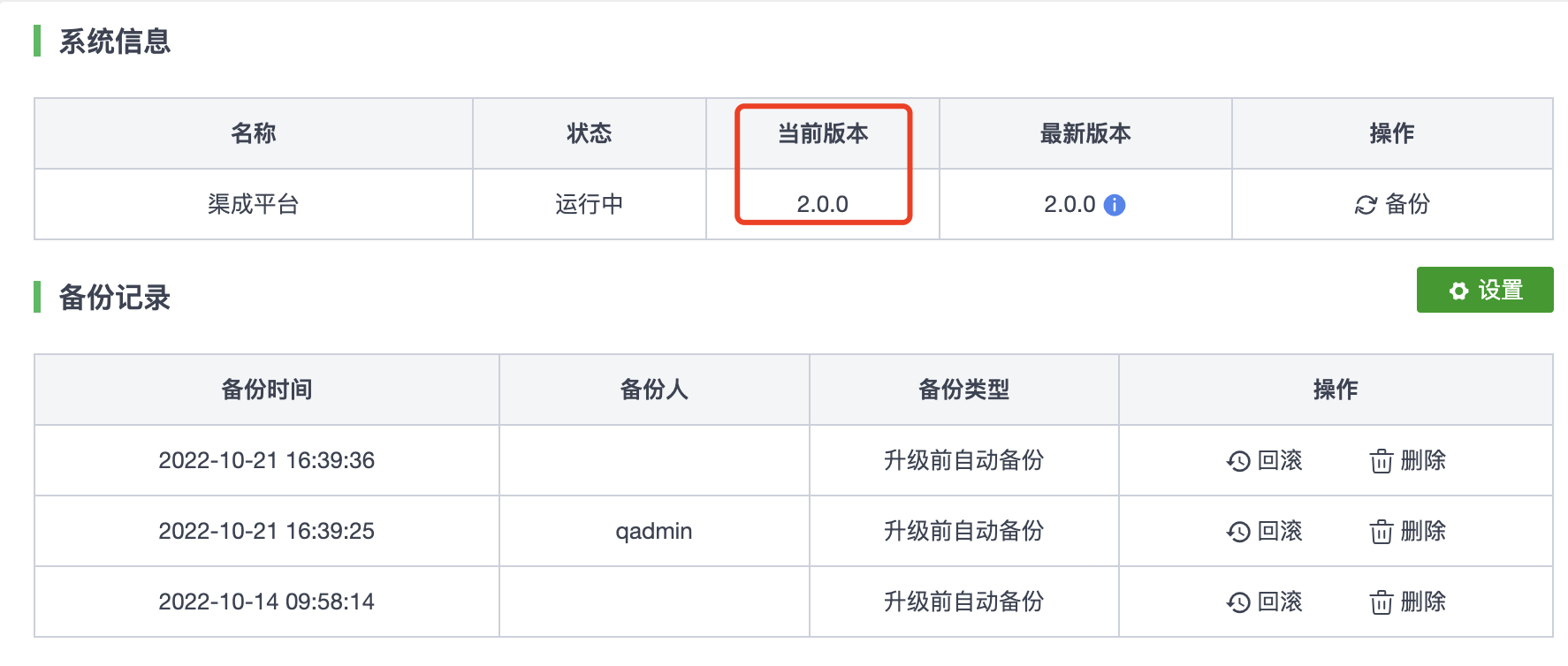Click the refresh icon next to 备份

coord(1366,205)
